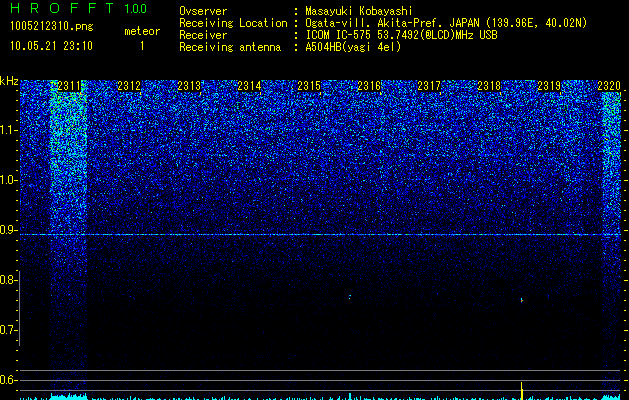The height and width of the screenshot is (400, 629).
Task: Select the Ogata-vill. Akita-Pref. JAPAN location text
Action: (446, 23)
